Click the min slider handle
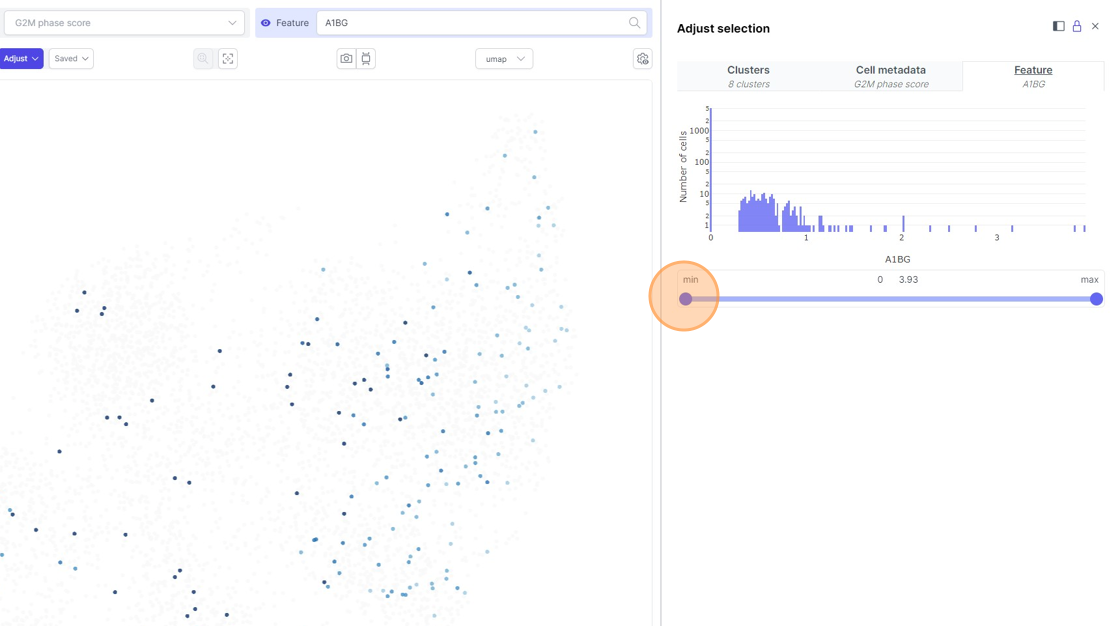Image resolution: width=1120 pixels, height=626 pixels. (x=686, y=299)
